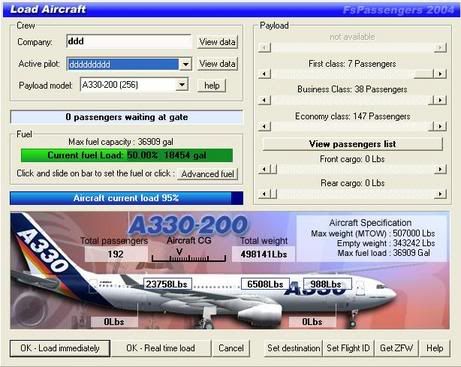
Task: Click OK - Load immediately
Action: click(x=60, y=348)
